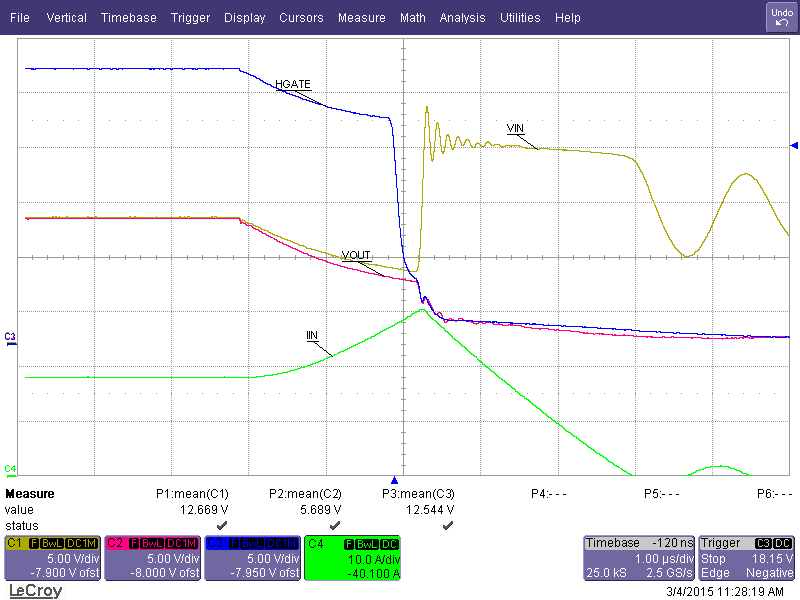
Task: Click the P3 status checkmark
Action: click(x=448, y=524)
